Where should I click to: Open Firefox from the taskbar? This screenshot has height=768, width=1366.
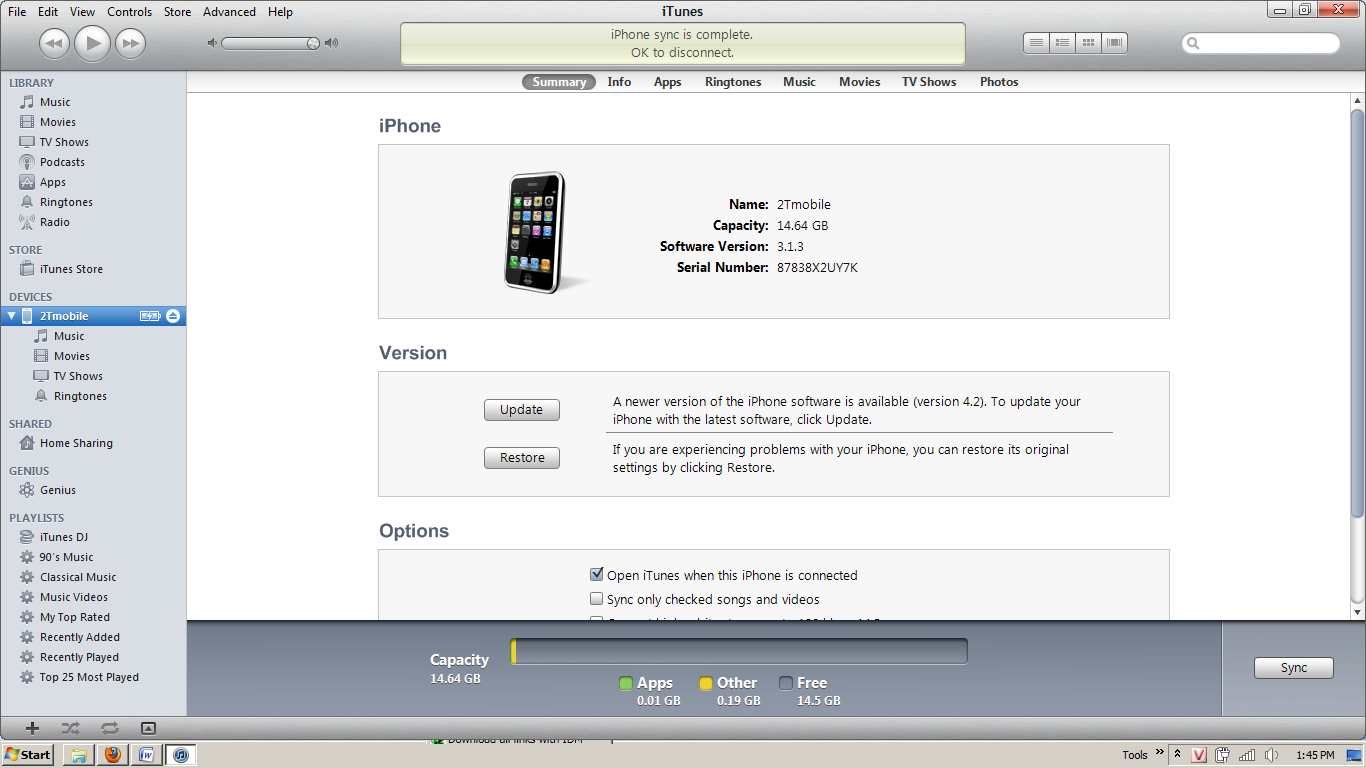[x=112, y=755]
